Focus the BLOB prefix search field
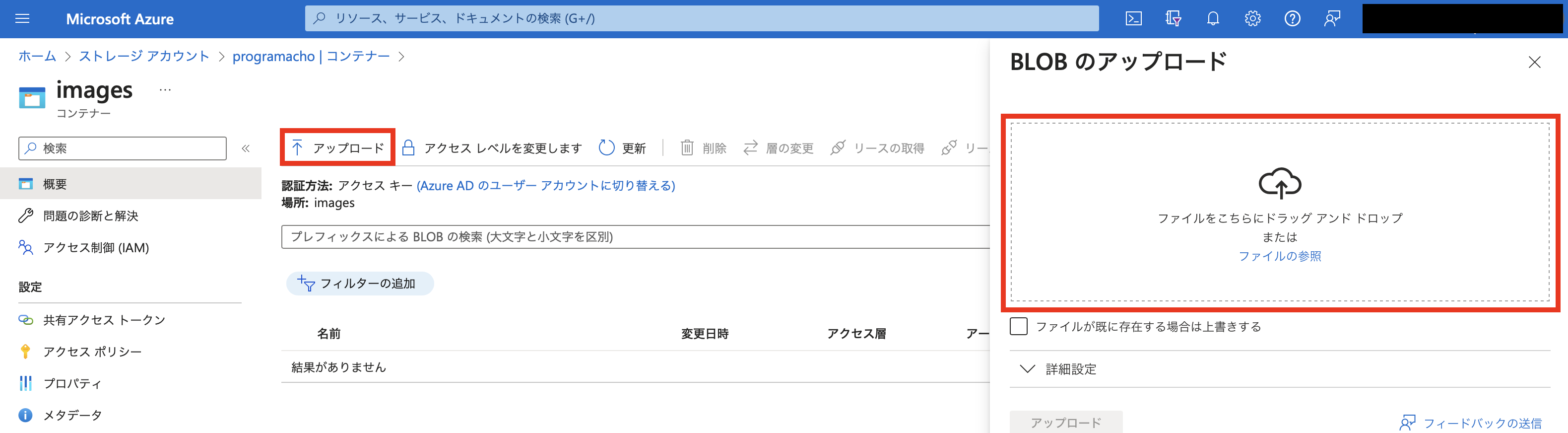Screen dimensions: 1568x433 (636, 237)
